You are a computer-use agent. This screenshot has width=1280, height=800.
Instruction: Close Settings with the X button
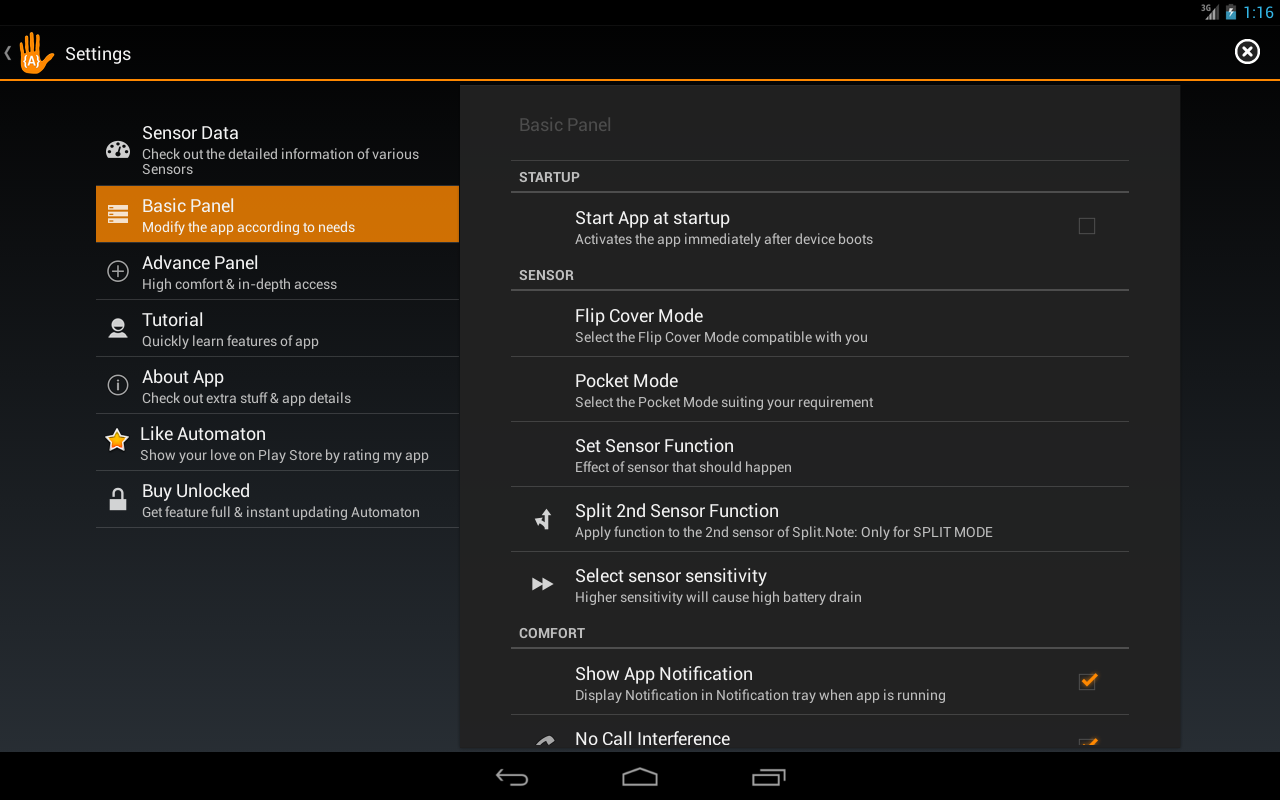tap(1247, 52)
